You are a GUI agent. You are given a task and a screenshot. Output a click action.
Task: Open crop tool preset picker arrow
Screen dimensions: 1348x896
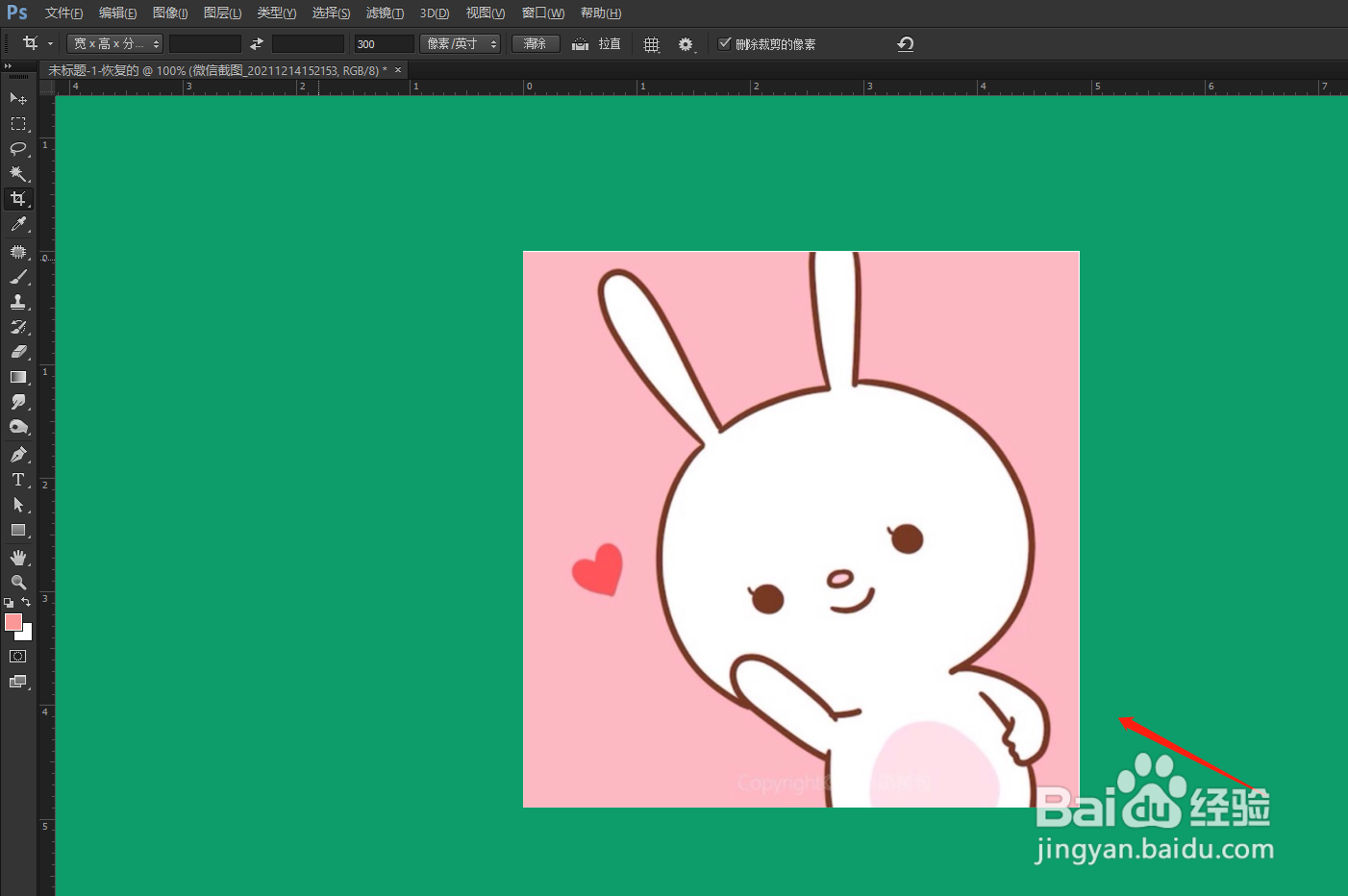[51, 44]
